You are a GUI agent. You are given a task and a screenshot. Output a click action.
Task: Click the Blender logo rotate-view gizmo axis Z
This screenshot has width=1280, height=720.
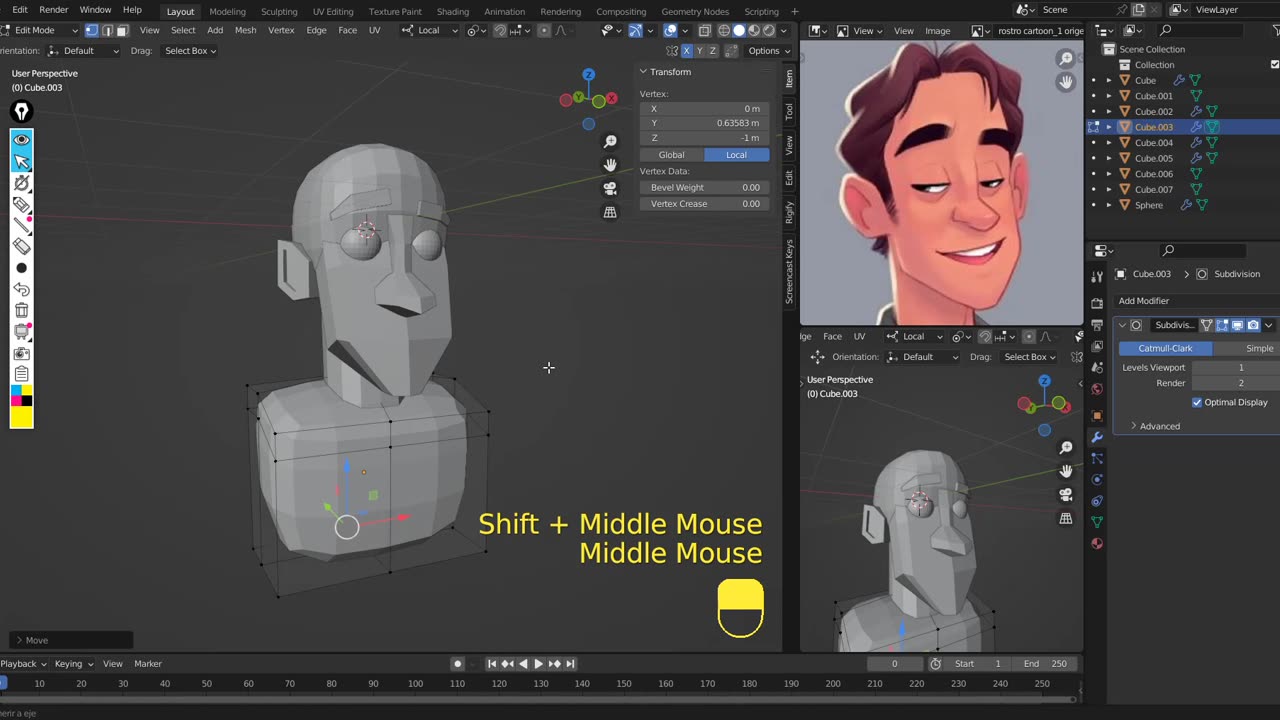coord(589,75)
